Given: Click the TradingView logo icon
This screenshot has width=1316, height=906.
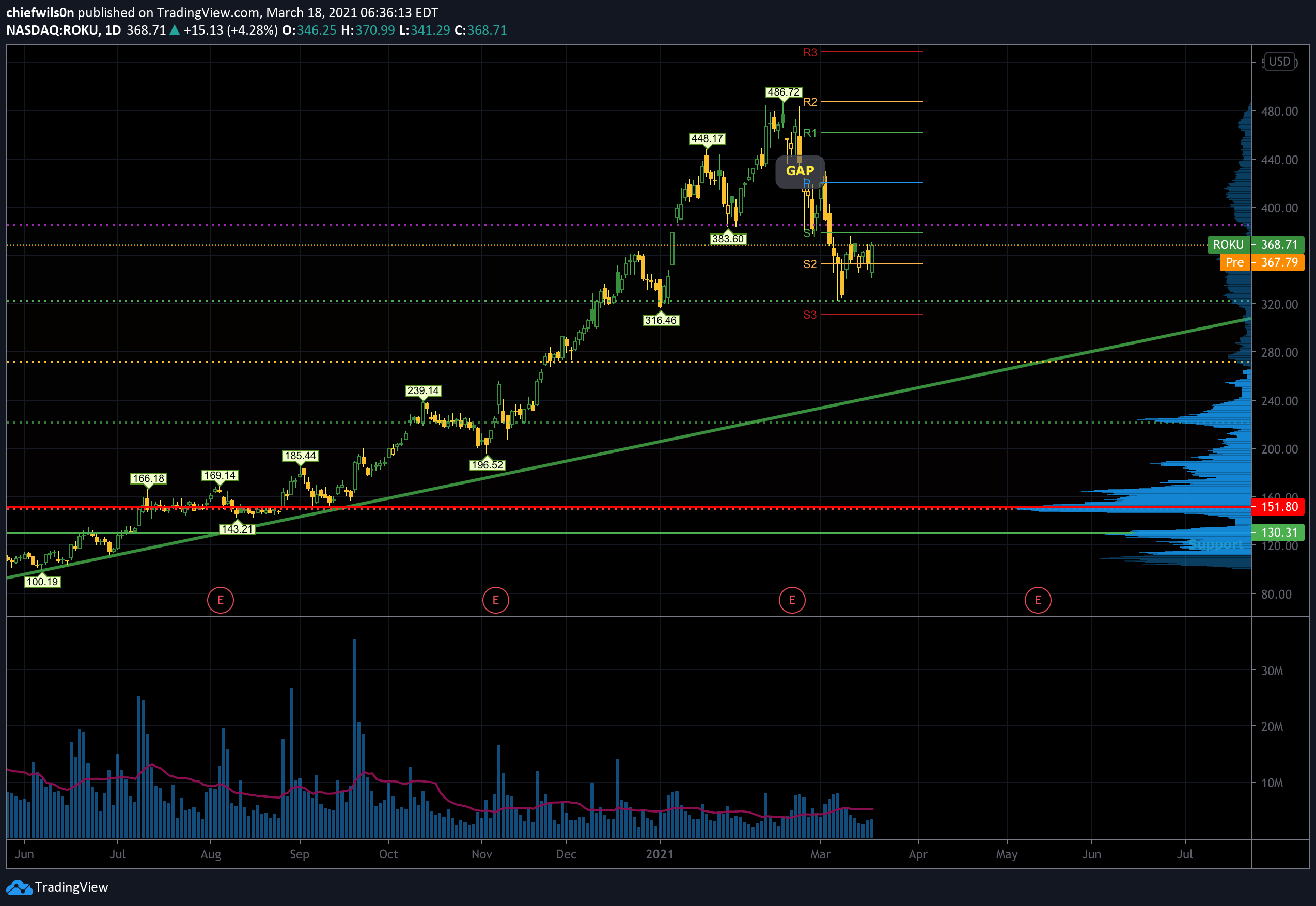Looking at the screenshot, I should (19, 887).
